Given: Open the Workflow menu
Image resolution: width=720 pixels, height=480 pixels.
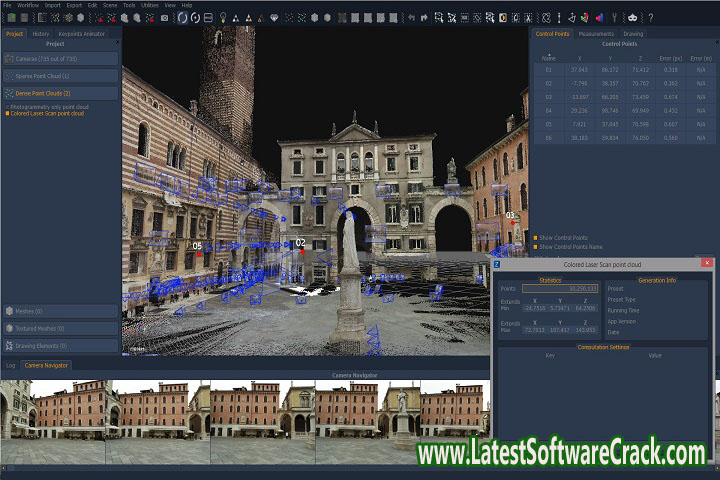Looking at the screenshot, I should tap(28, 5).
